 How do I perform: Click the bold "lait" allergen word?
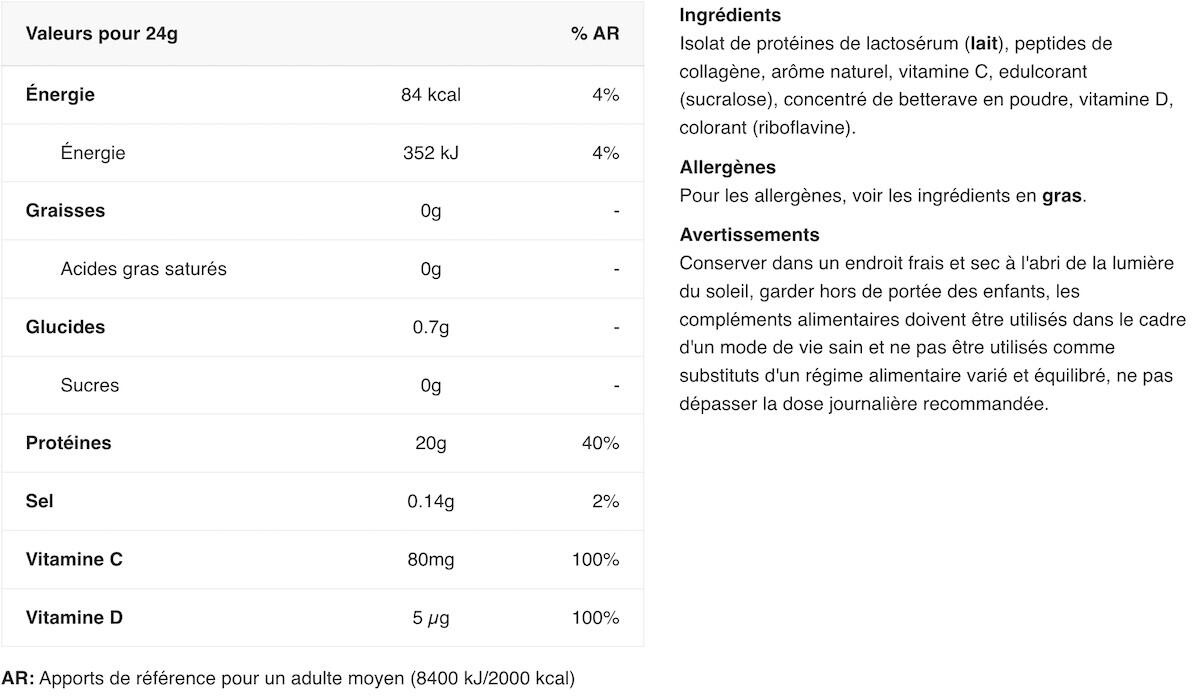(985, 44)
